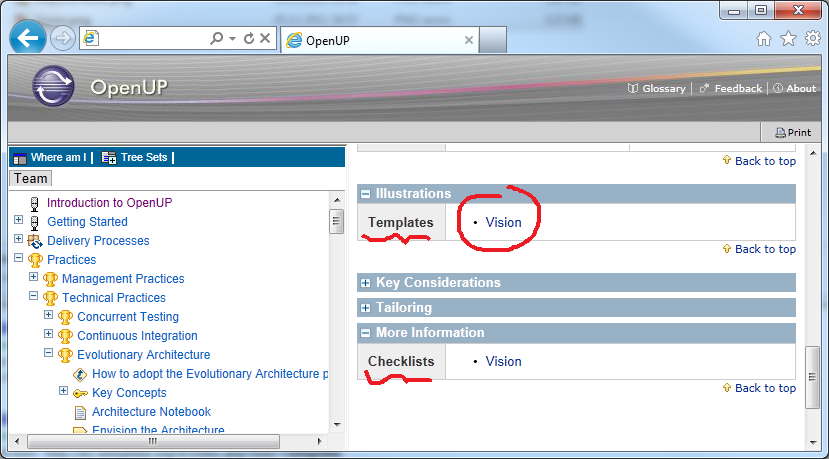
Task: Open Introduction to OpenUP tree link
Action: coord(109,203)
